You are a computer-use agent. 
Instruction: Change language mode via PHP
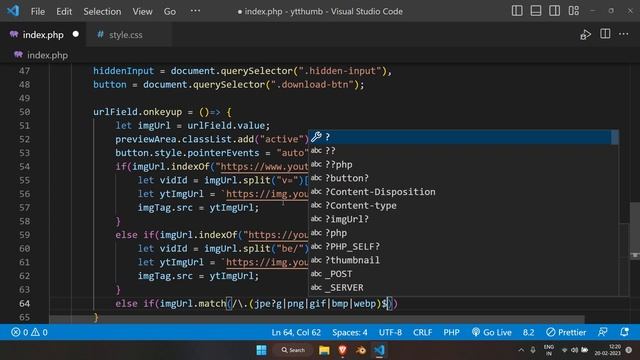coord(451,332)
